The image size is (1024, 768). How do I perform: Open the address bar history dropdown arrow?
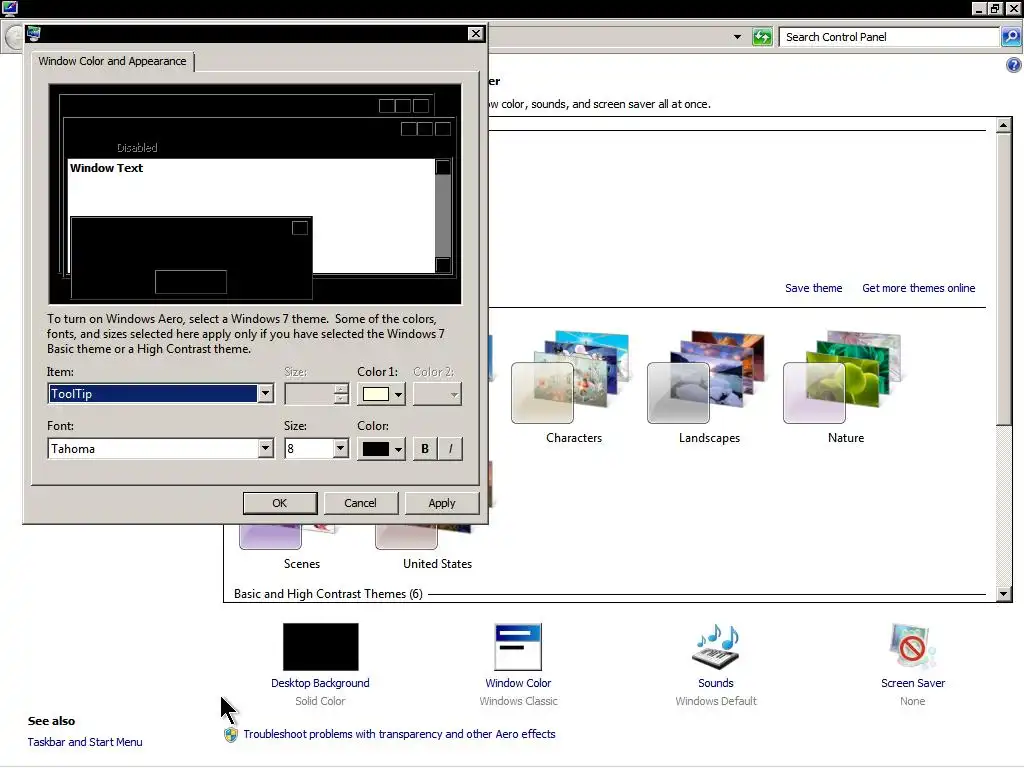pyautogui.click(x=737, y=37)
